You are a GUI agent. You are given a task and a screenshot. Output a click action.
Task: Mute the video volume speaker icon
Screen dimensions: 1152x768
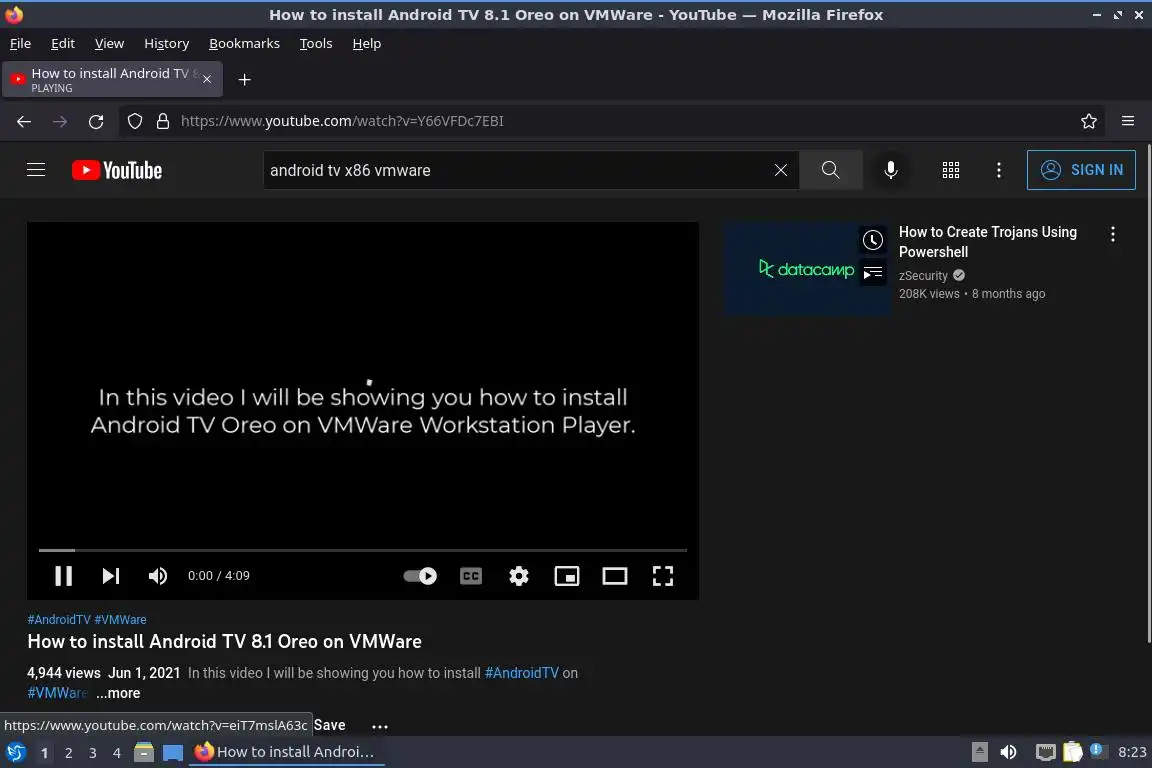point(157,575)
